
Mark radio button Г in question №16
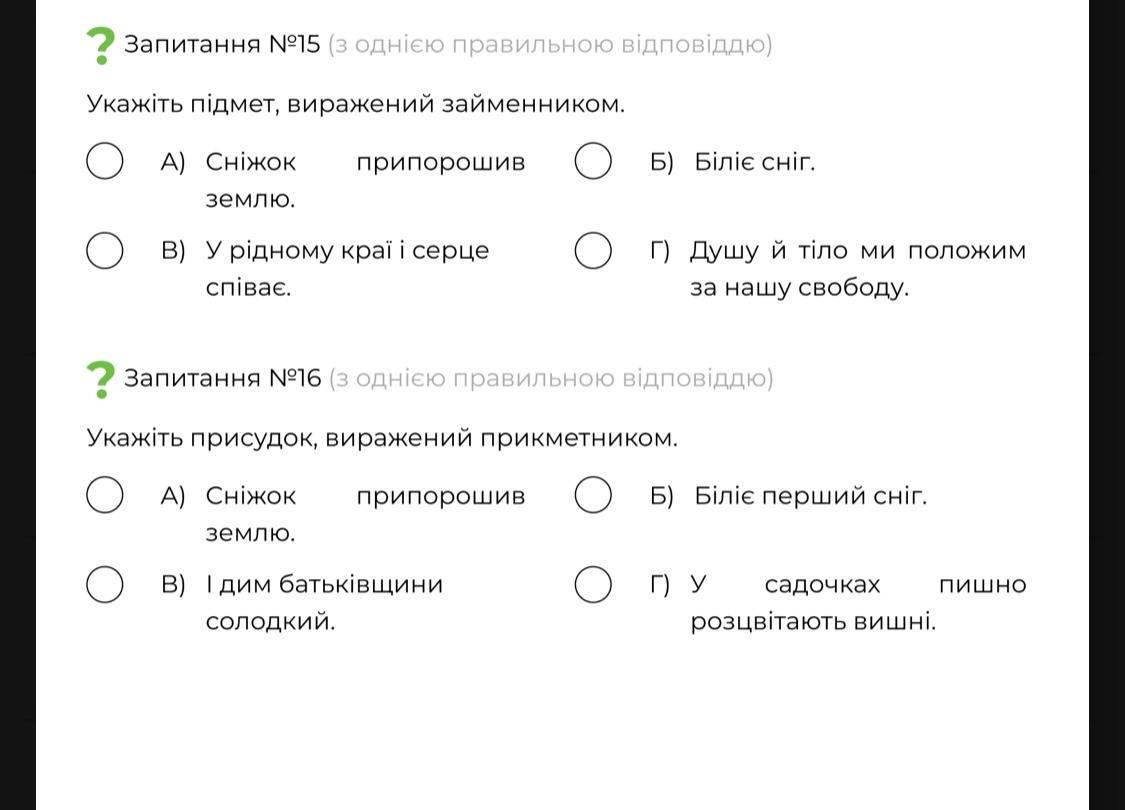(593, 584)
